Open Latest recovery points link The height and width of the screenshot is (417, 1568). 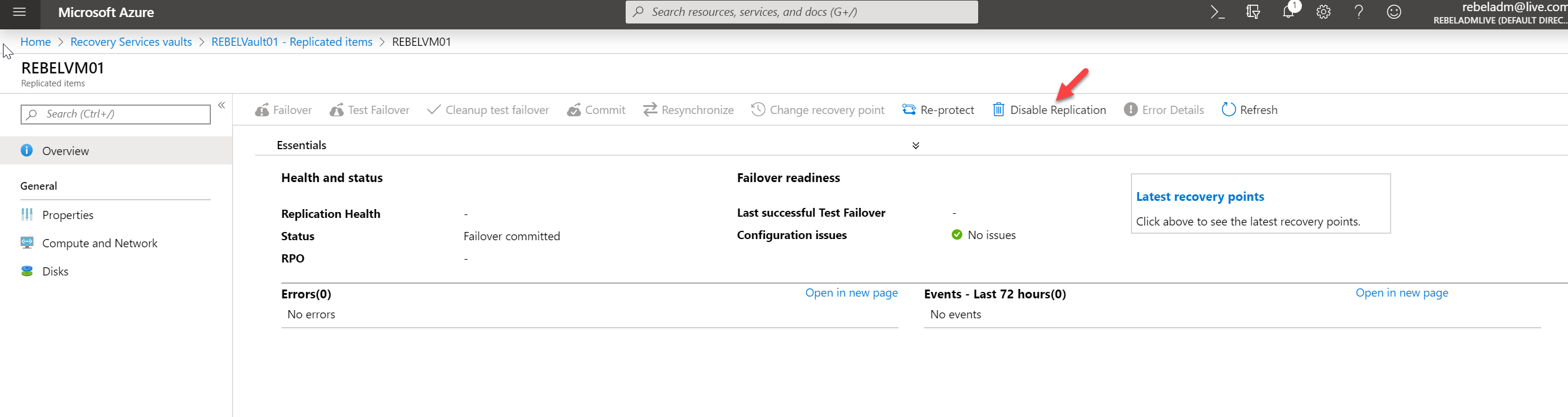coord(1200,197)
